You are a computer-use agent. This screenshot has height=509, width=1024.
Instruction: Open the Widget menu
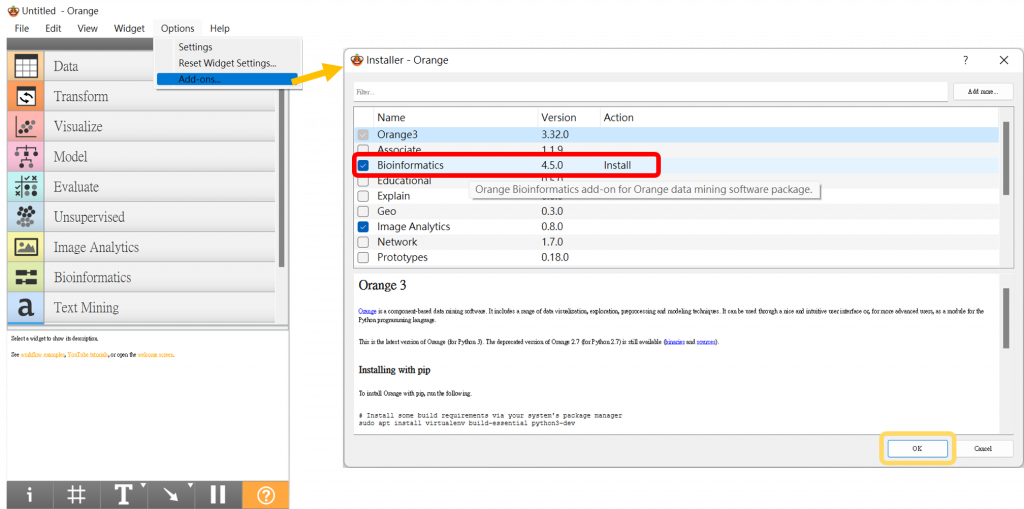(129, 28)
